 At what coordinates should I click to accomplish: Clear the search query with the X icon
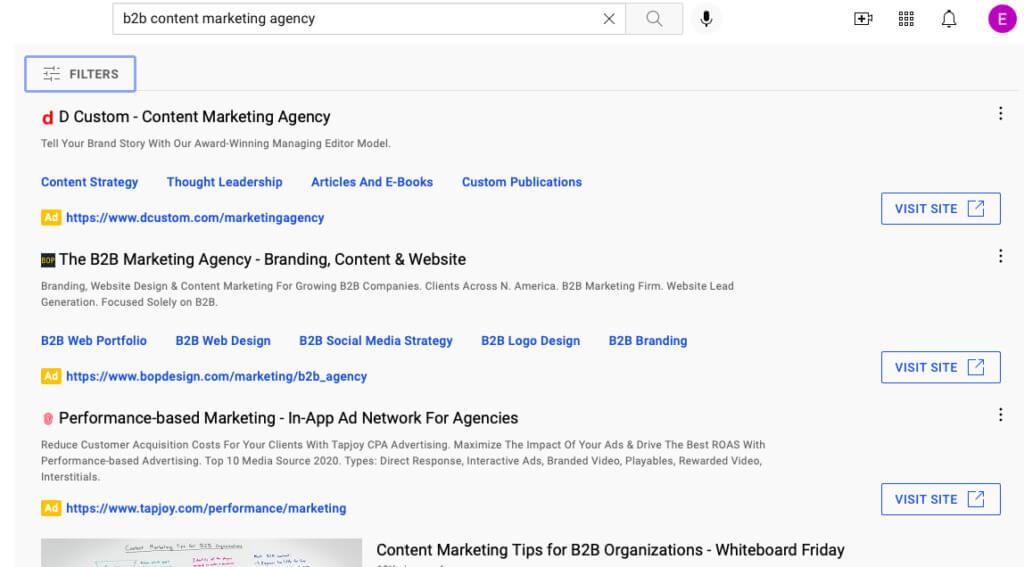609,19
